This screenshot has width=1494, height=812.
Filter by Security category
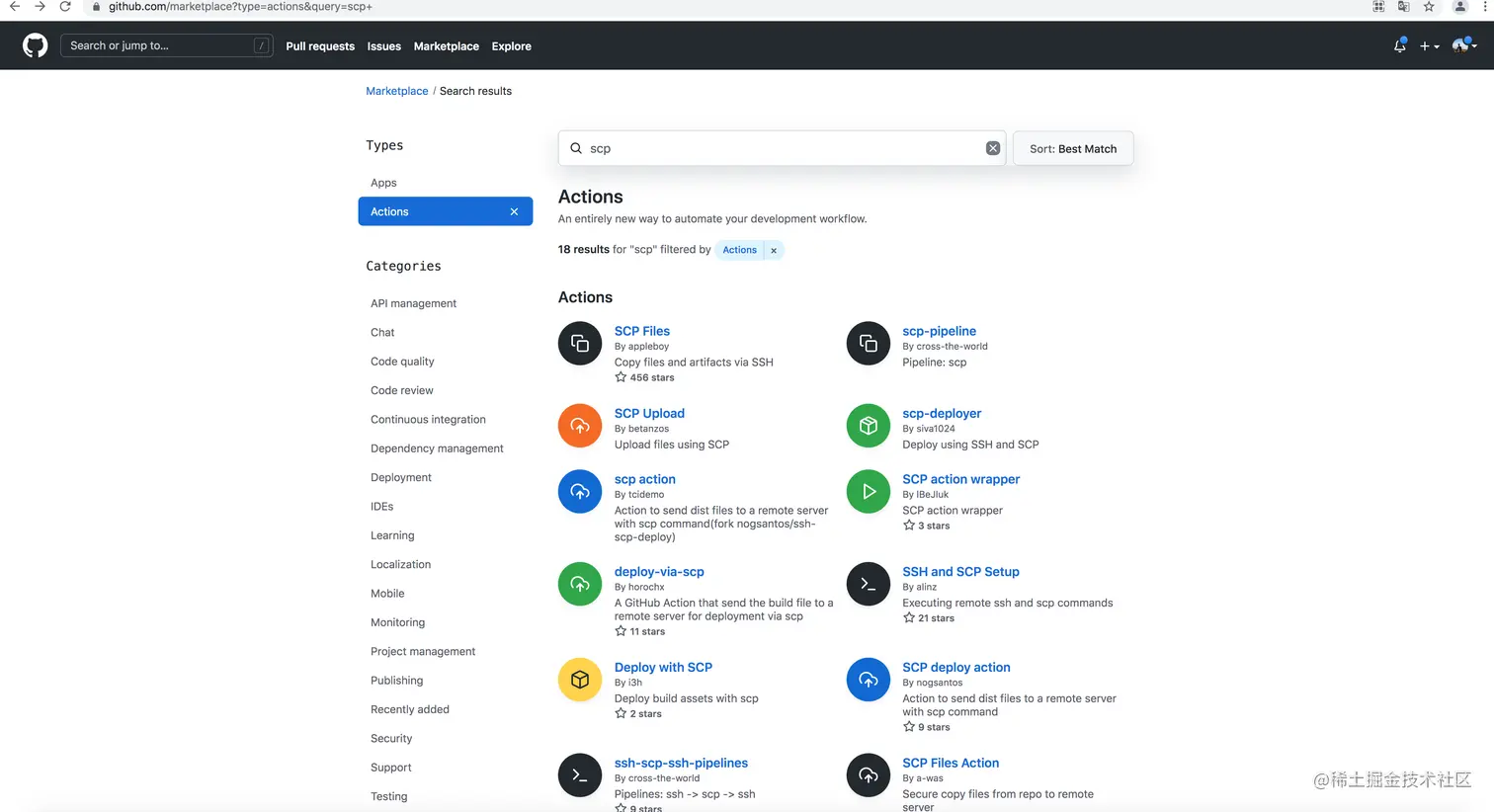391,738
